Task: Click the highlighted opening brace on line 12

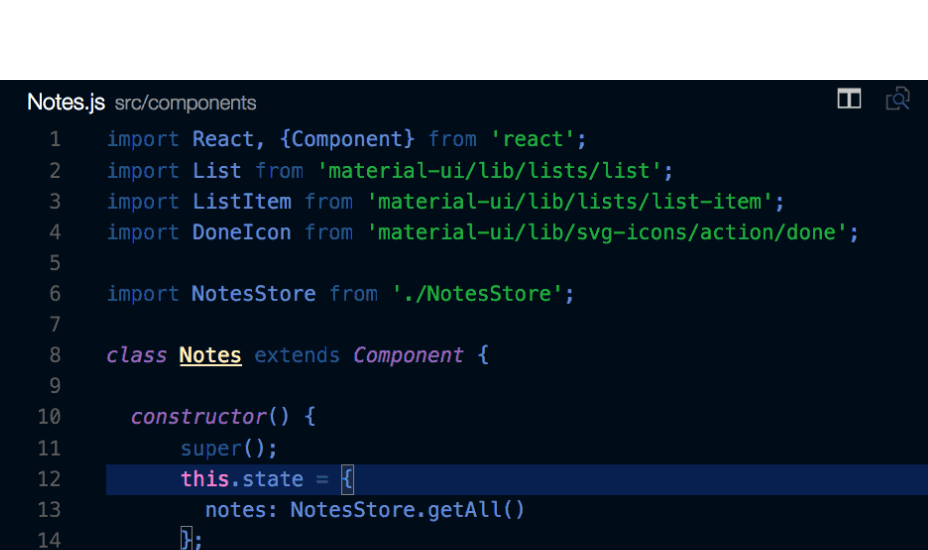Action: tap(347, 479)
